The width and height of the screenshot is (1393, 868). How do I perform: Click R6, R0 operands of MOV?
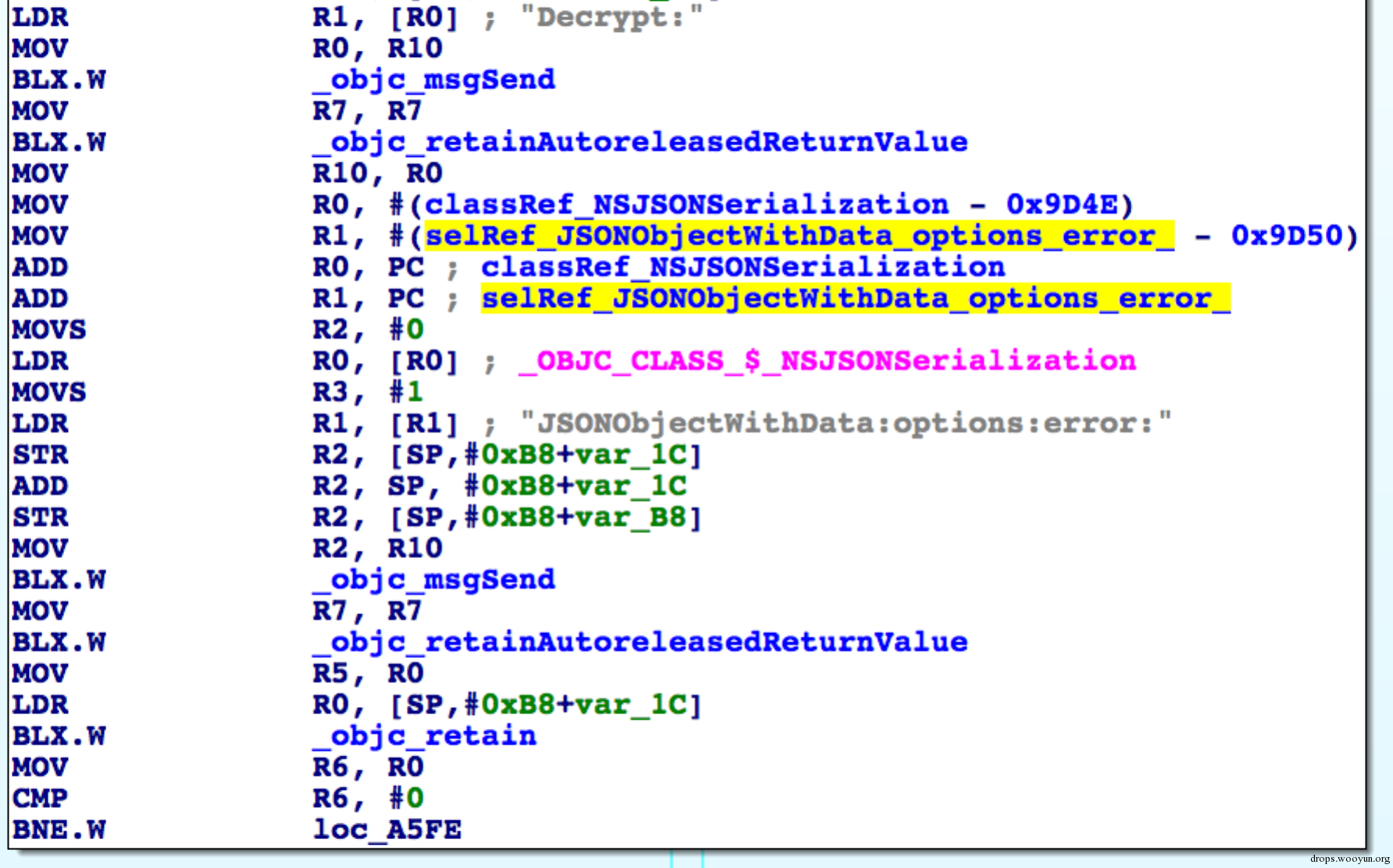[x=368, y=767]
